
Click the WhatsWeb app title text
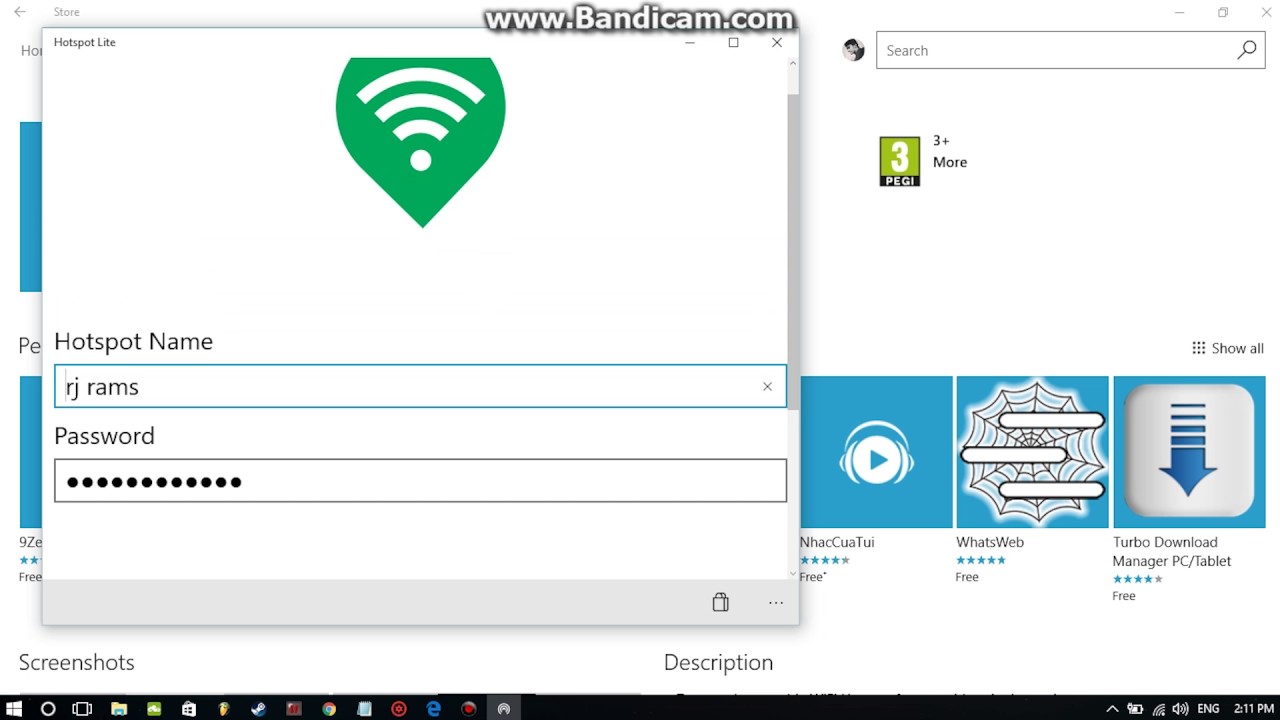coord(990,542)
